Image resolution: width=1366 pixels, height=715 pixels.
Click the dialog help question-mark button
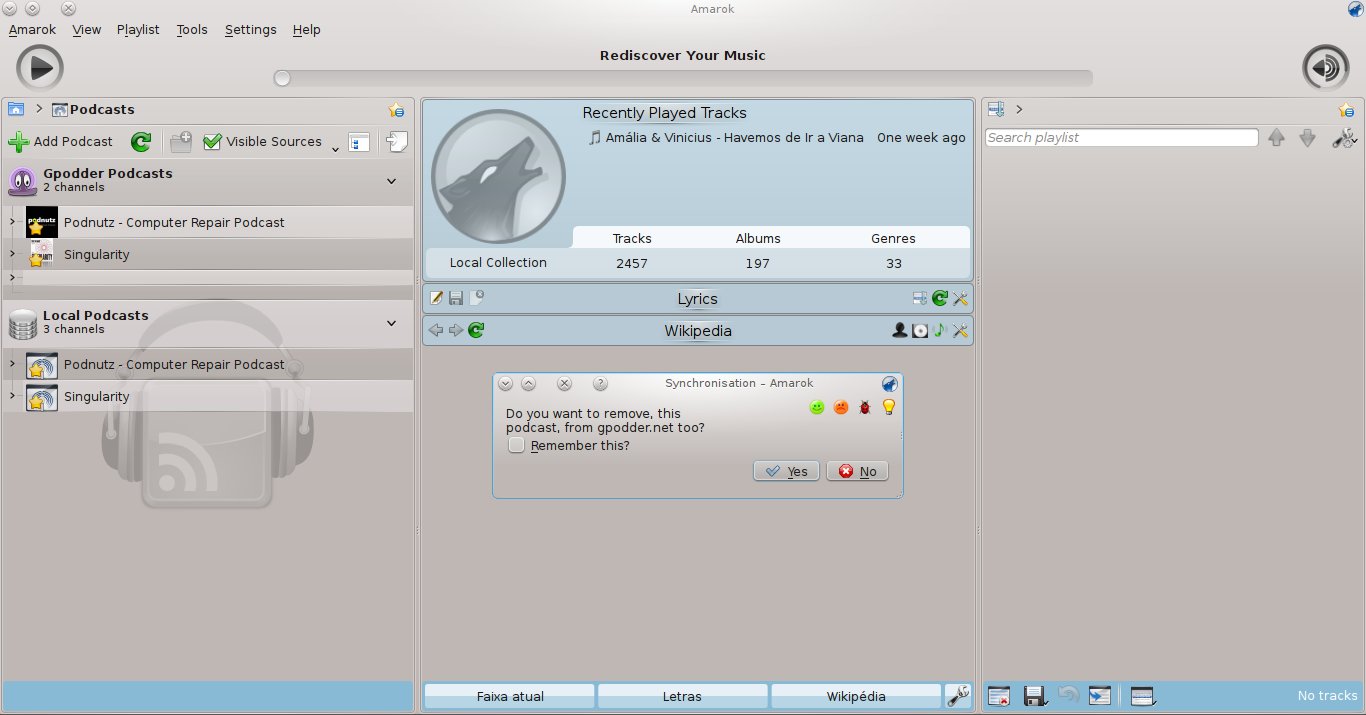(600, 383)
